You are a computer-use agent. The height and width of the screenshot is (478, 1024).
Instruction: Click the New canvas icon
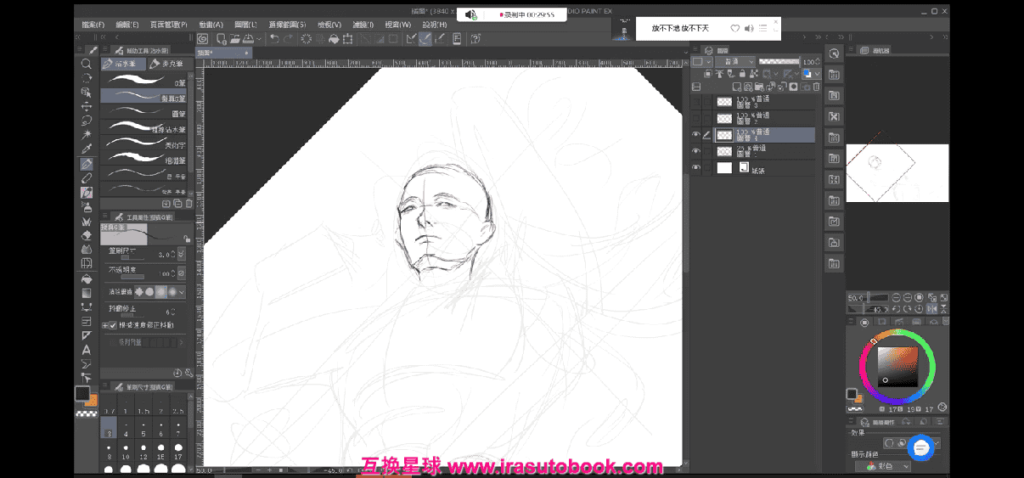coord(221,39)
